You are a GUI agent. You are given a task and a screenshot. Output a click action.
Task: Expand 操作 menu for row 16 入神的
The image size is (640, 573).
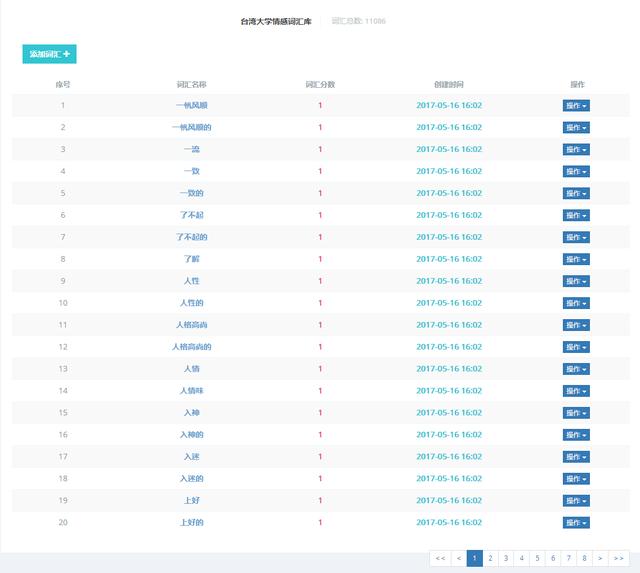click(576, 435)
